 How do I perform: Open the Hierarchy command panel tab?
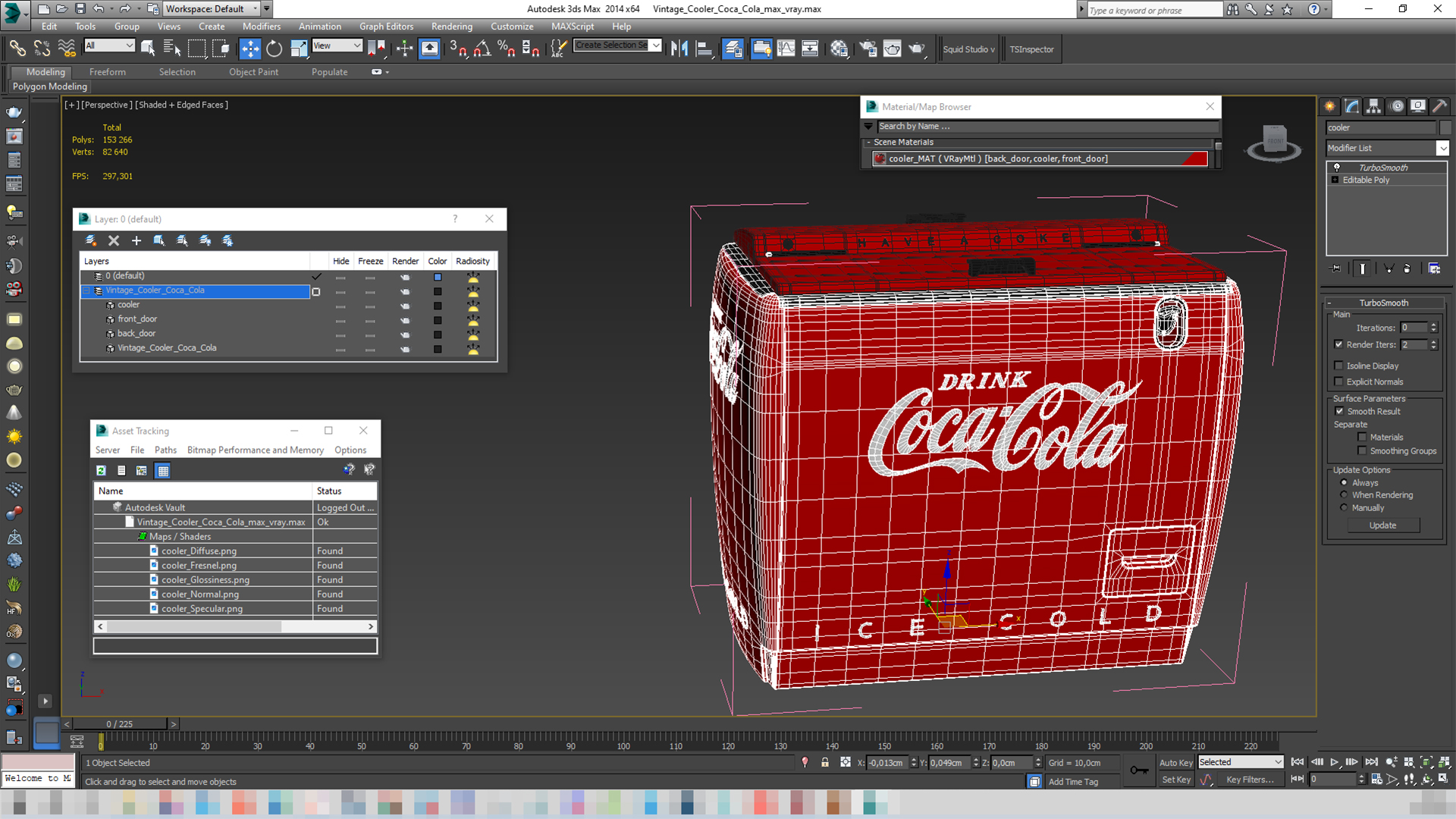tap(1373, 106)
